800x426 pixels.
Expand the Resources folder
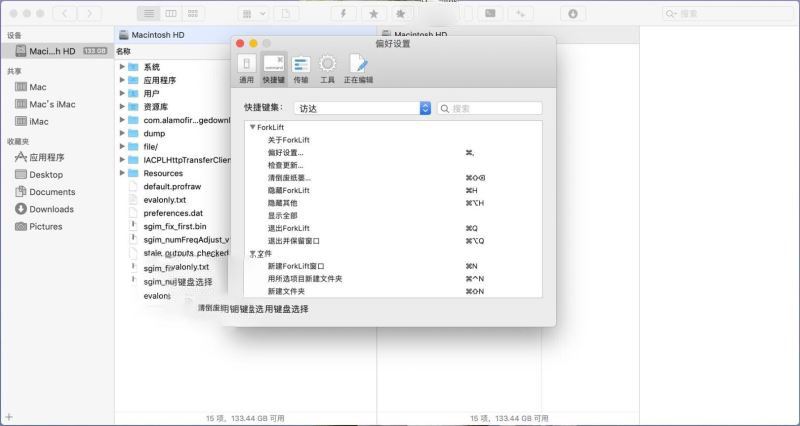click(x=122, y=173)
